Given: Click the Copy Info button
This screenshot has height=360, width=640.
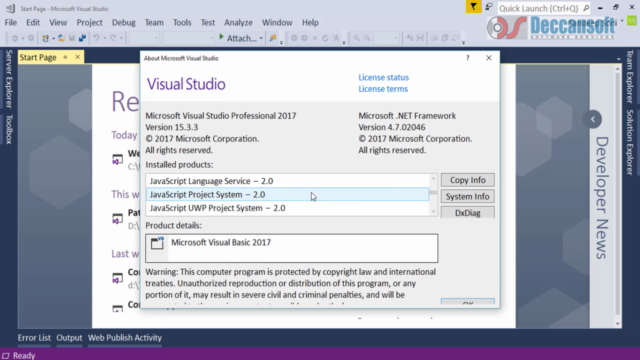Looking at the screenshot, I should pos(467,180).
